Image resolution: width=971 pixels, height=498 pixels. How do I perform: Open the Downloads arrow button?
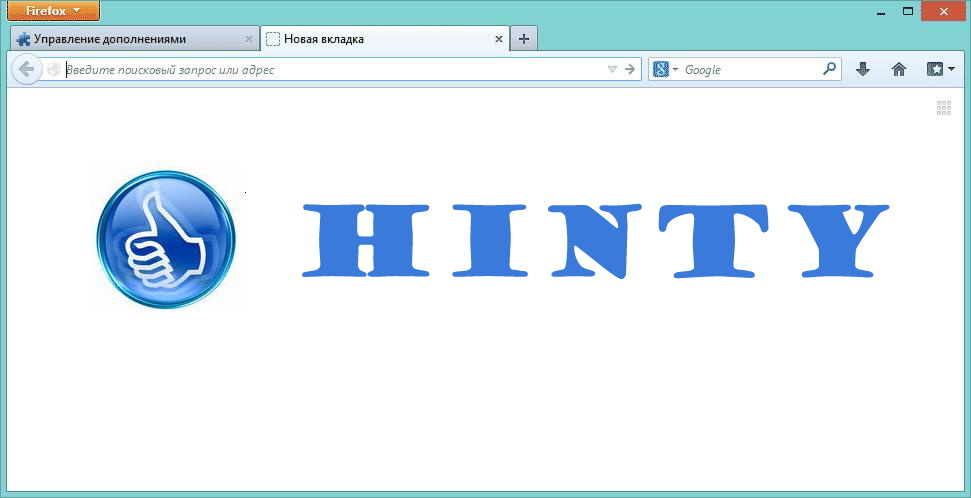(863, 69)
